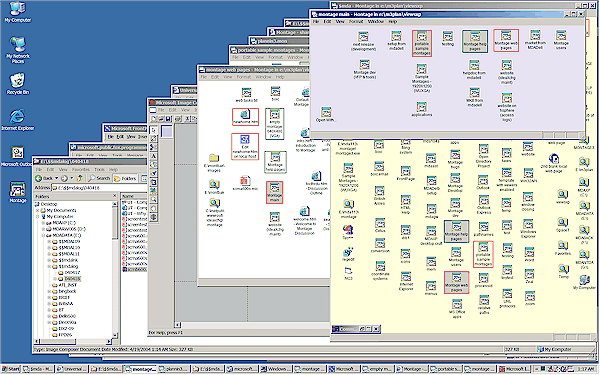
Task: Expand My Documents node in Explorer folder tree
Action: pos(38,210)
